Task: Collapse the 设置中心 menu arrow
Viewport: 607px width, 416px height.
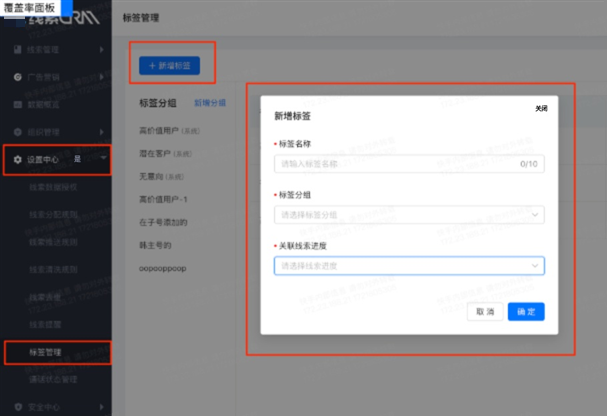Action: 103,158
